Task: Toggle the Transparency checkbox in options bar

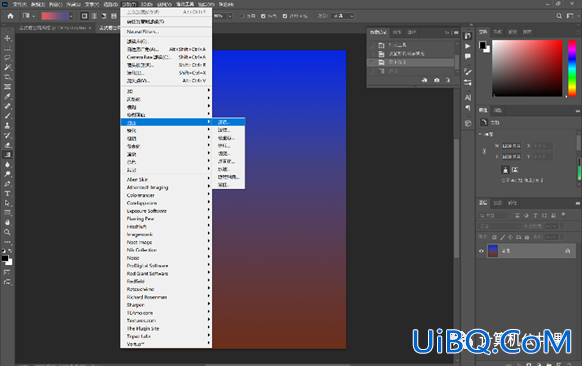Action: pyautogui.click(x=285, y=16)
